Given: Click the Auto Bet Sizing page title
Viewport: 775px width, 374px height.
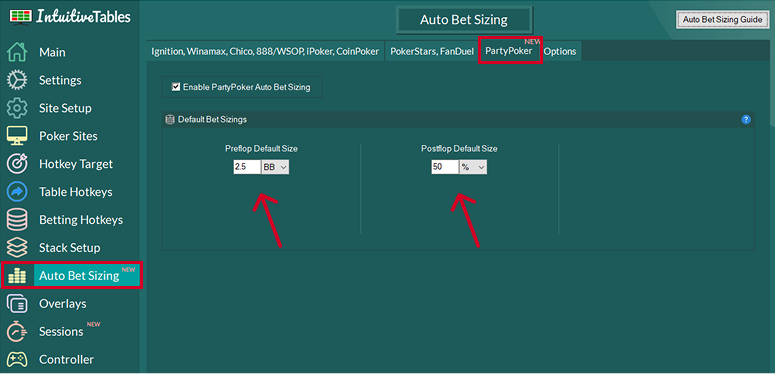Looking at the screenshot, I should [x=464, y=20].
